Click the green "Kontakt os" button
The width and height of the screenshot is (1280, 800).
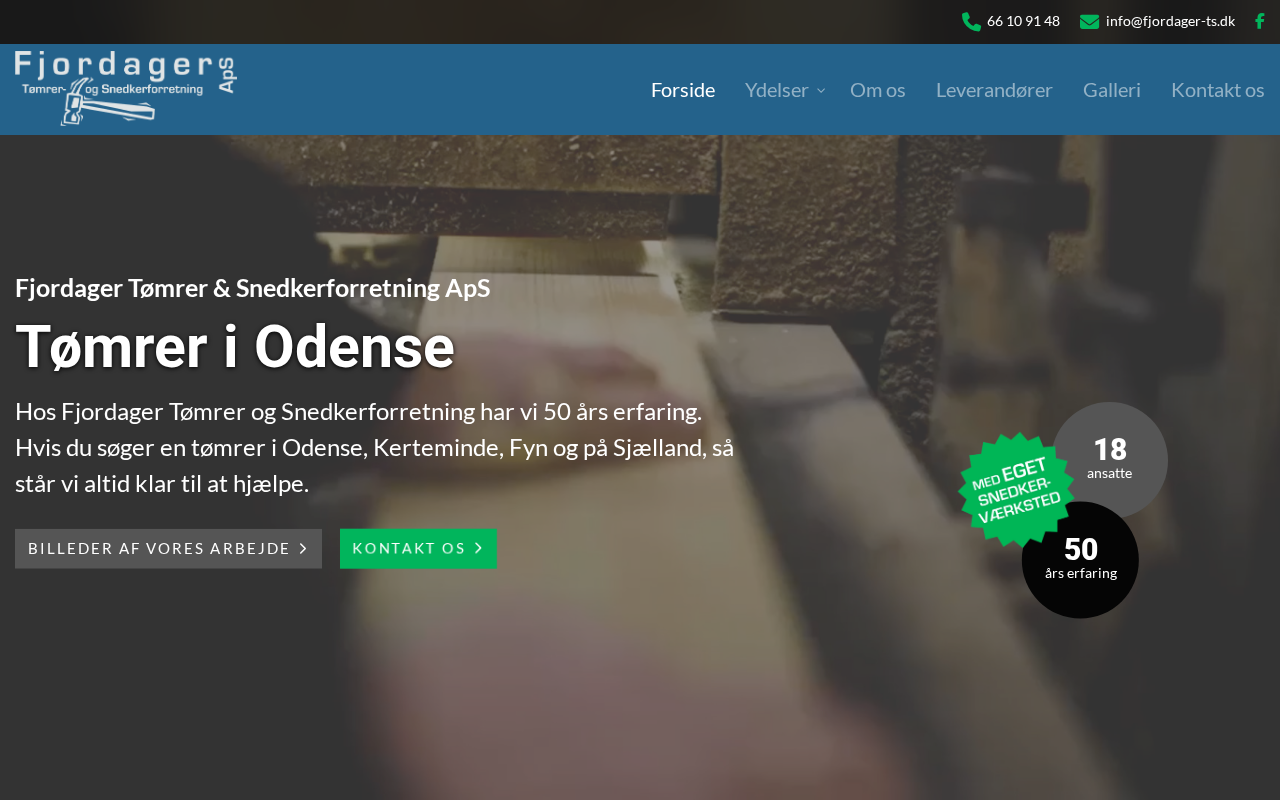[x=418, y=549]
